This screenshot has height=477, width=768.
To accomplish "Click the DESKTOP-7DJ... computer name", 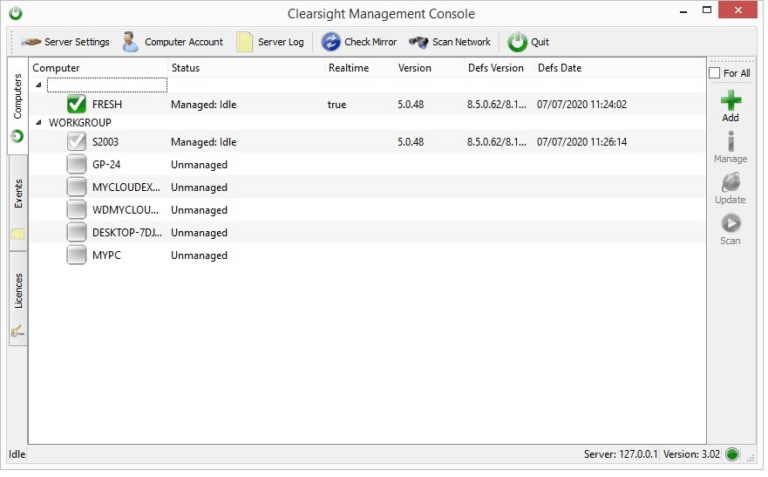I will [127, 233].
